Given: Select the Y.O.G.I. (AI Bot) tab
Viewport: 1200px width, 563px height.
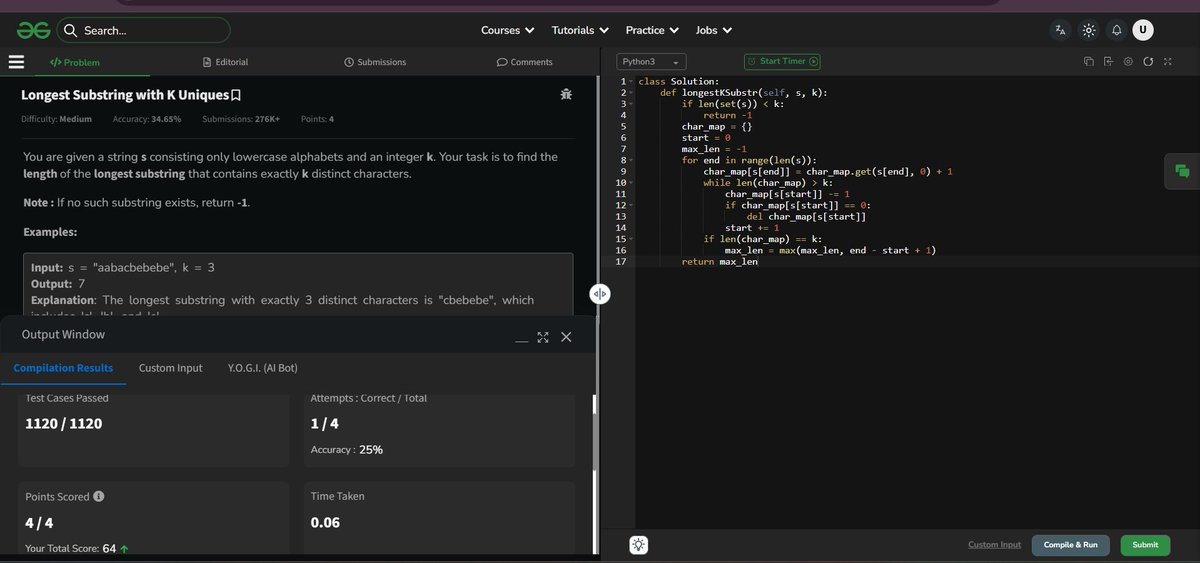Looking at the screenshot, I should point(262,368).
